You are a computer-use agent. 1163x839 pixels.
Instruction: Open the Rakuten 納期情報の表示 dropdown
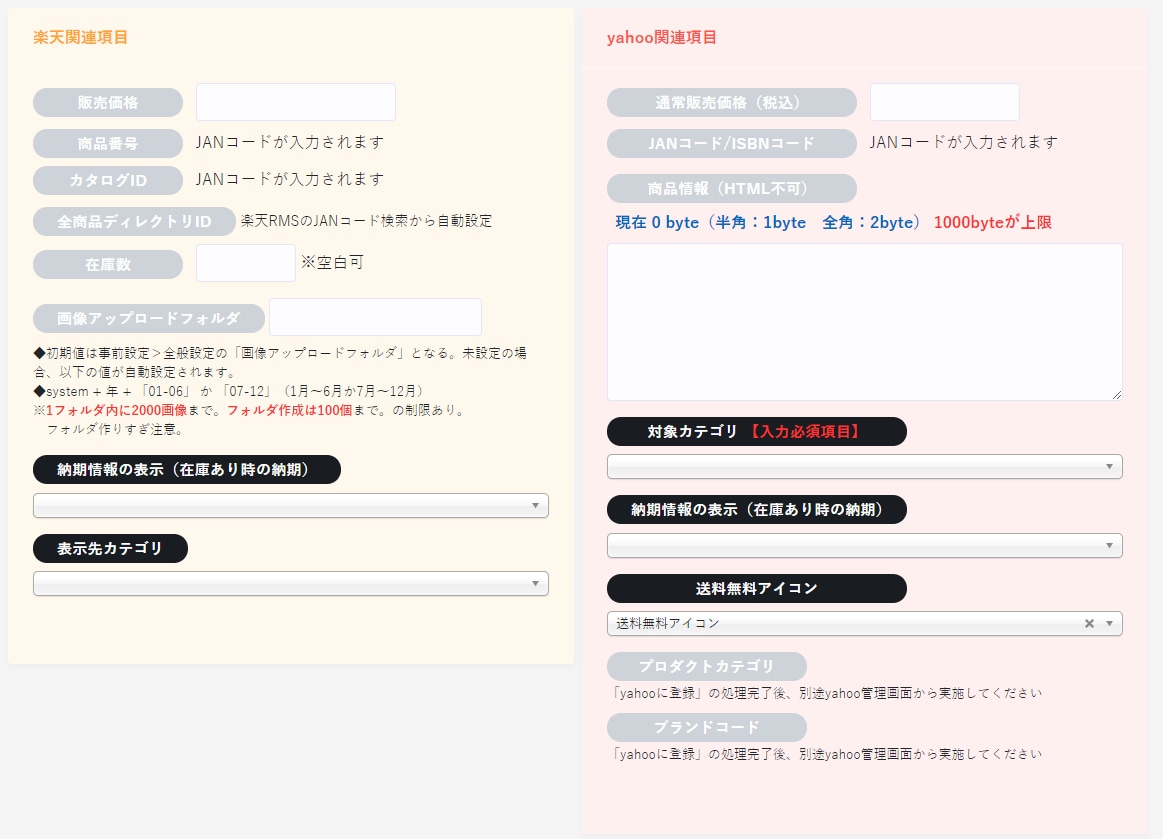(x=291, y=505)
